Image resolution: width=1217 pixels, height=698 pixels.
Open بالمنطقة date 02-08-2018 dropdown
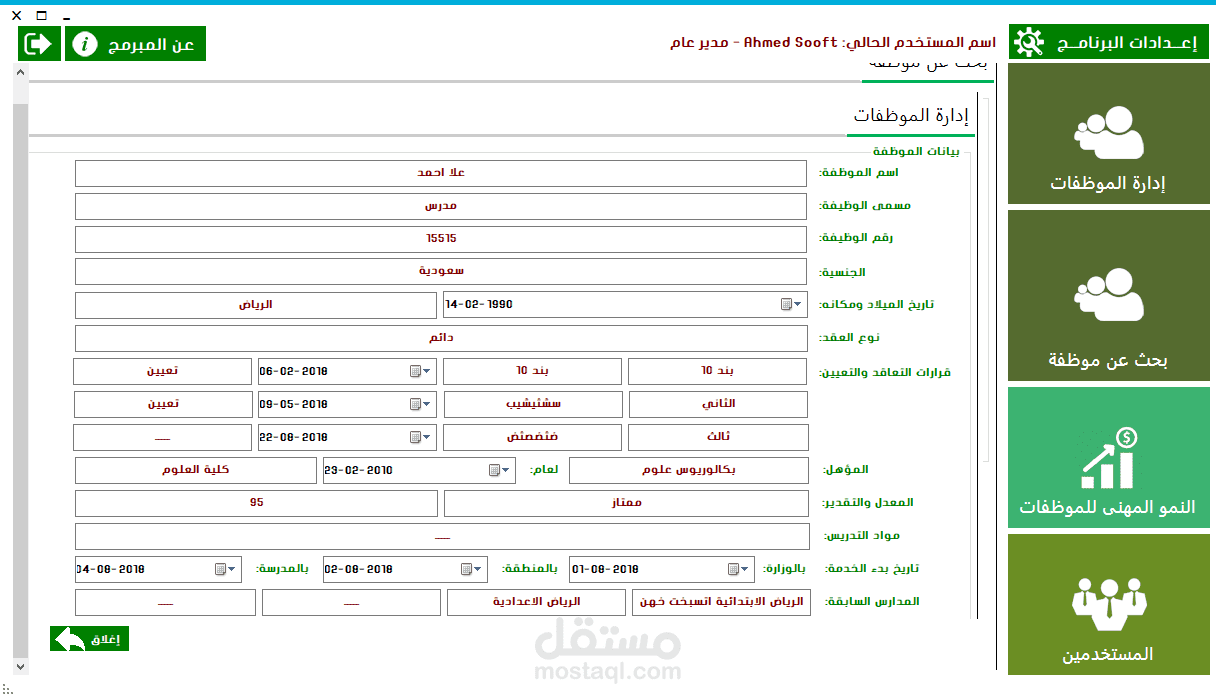click(480, 569)
